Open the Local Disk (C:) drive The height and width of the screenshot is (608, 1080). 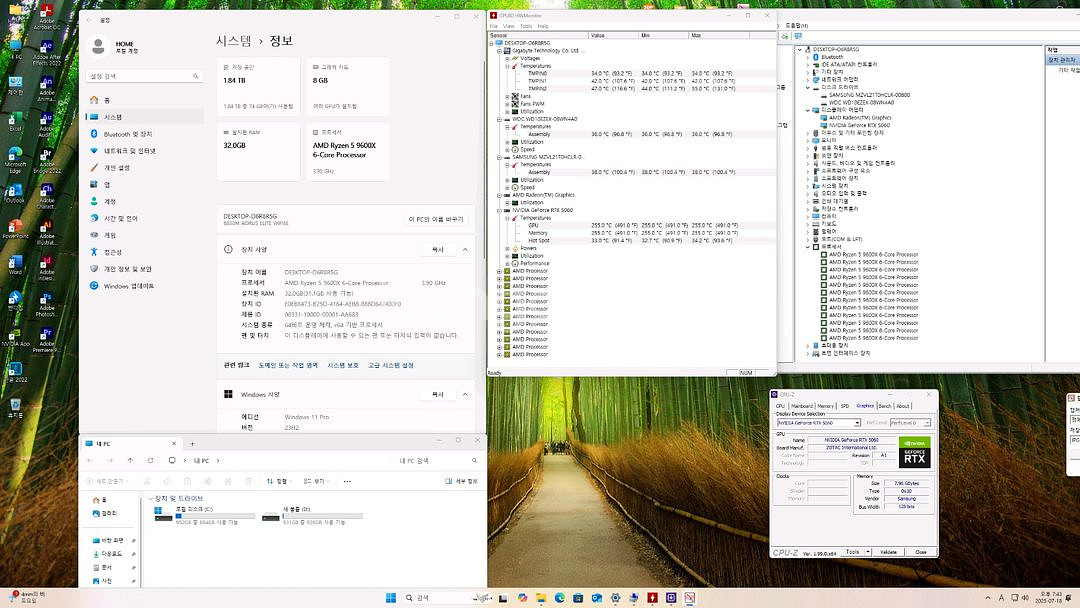click(x=205, y=515)
